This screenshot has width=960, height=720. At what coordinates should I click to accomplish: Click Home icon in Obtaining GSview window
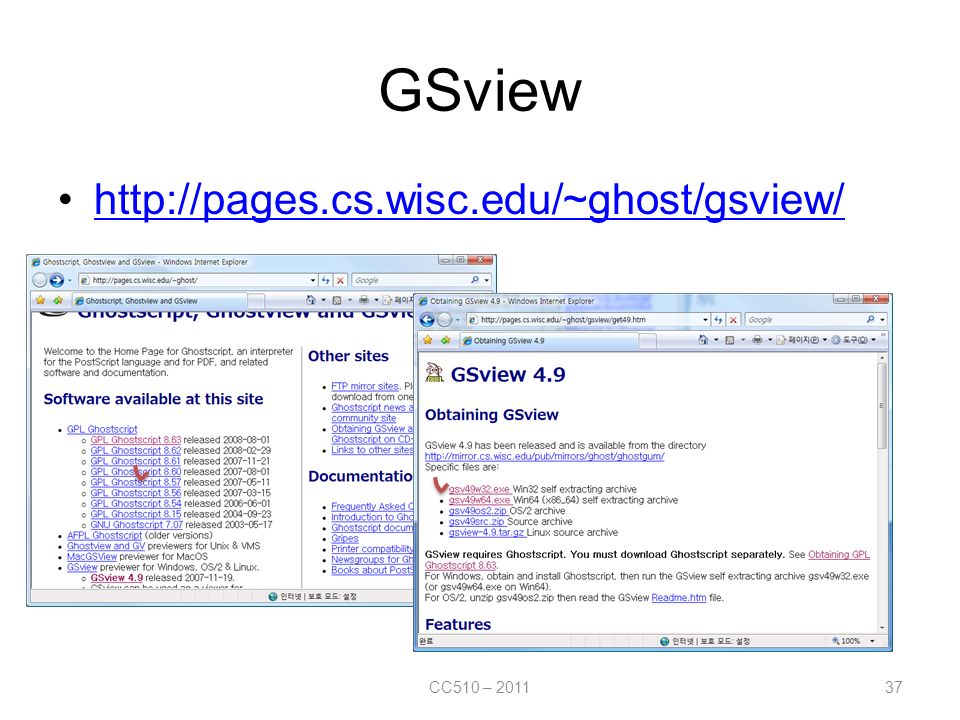click(x=703, y=340)
